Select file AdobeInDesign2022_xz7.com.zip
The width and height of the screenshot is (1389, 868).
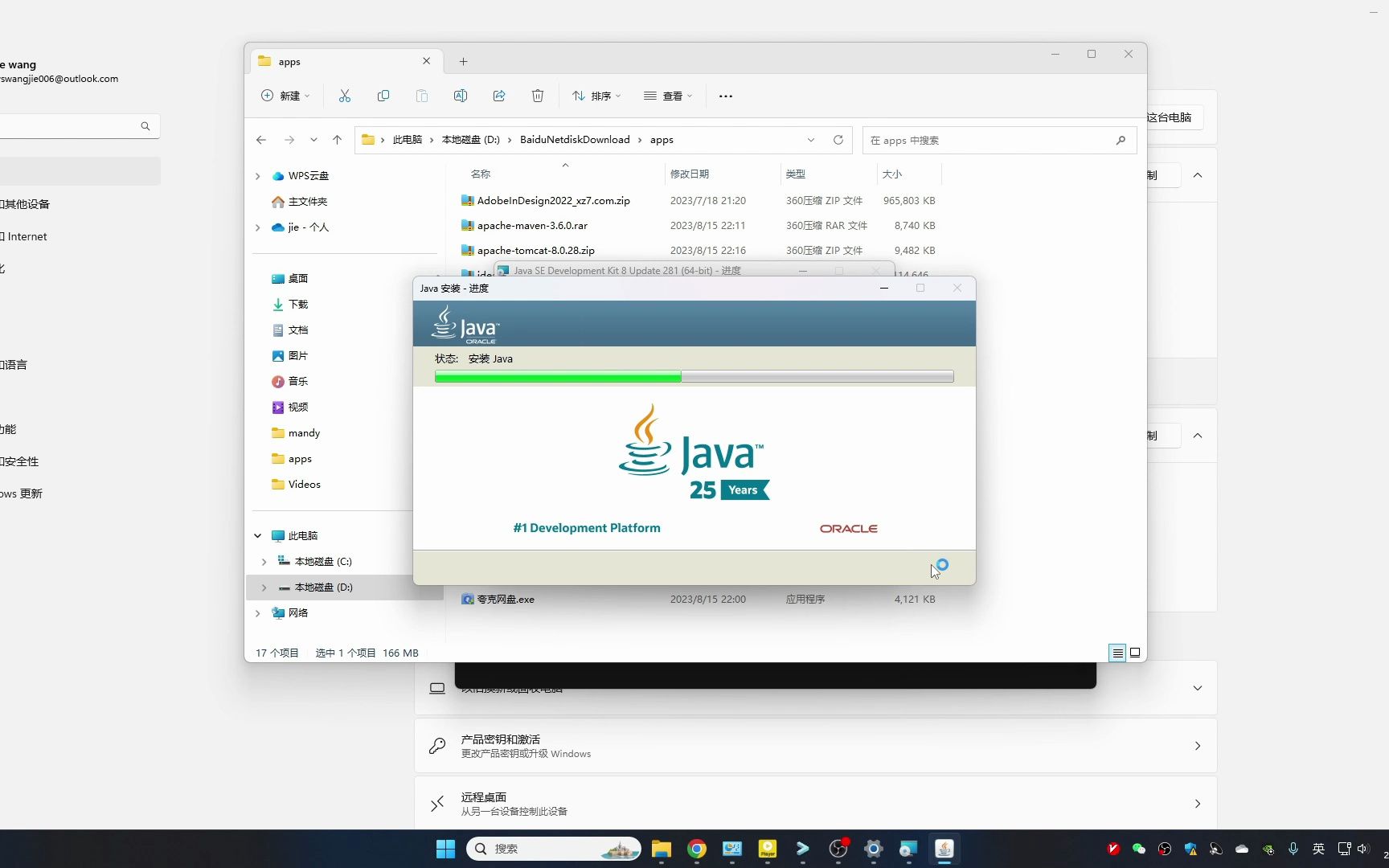[554, 201]
